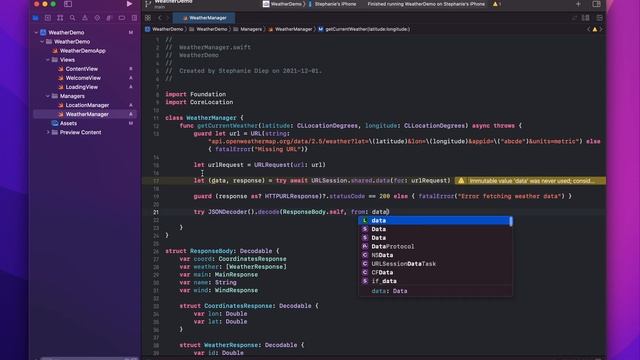Open the Report navigator
Image resolution: width=640 pixels, height=360 pixels.
pos(134,18)
